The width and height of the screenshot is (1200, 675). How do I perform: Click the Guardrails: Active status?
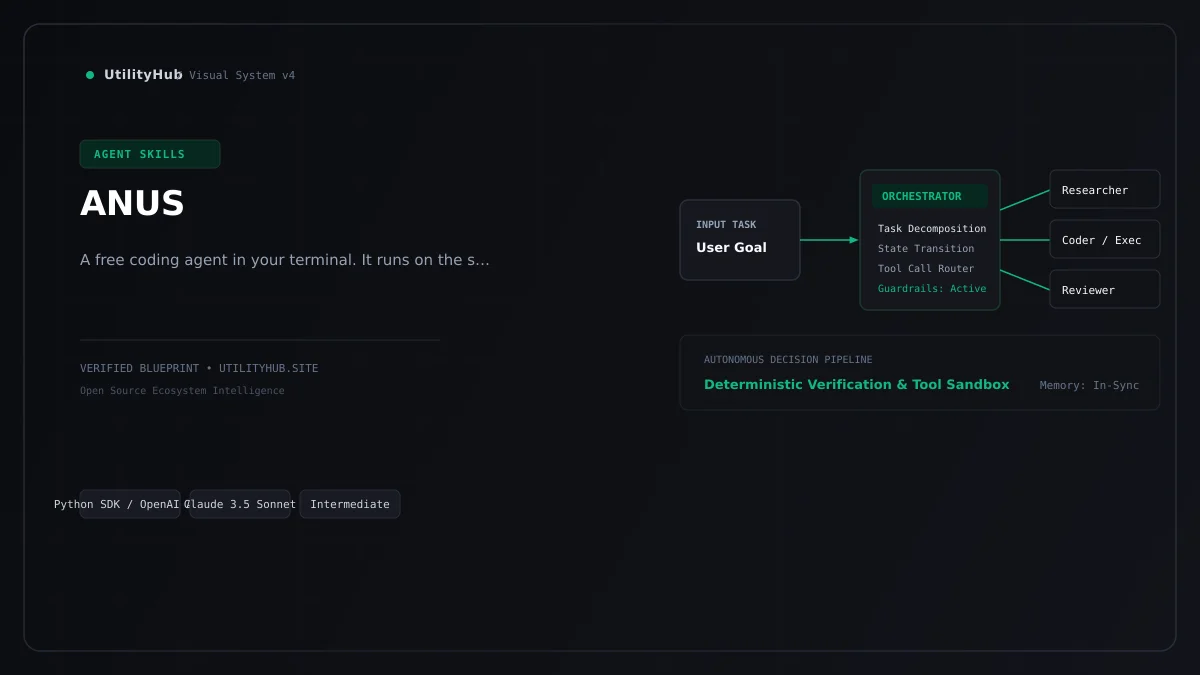(932, 289)
